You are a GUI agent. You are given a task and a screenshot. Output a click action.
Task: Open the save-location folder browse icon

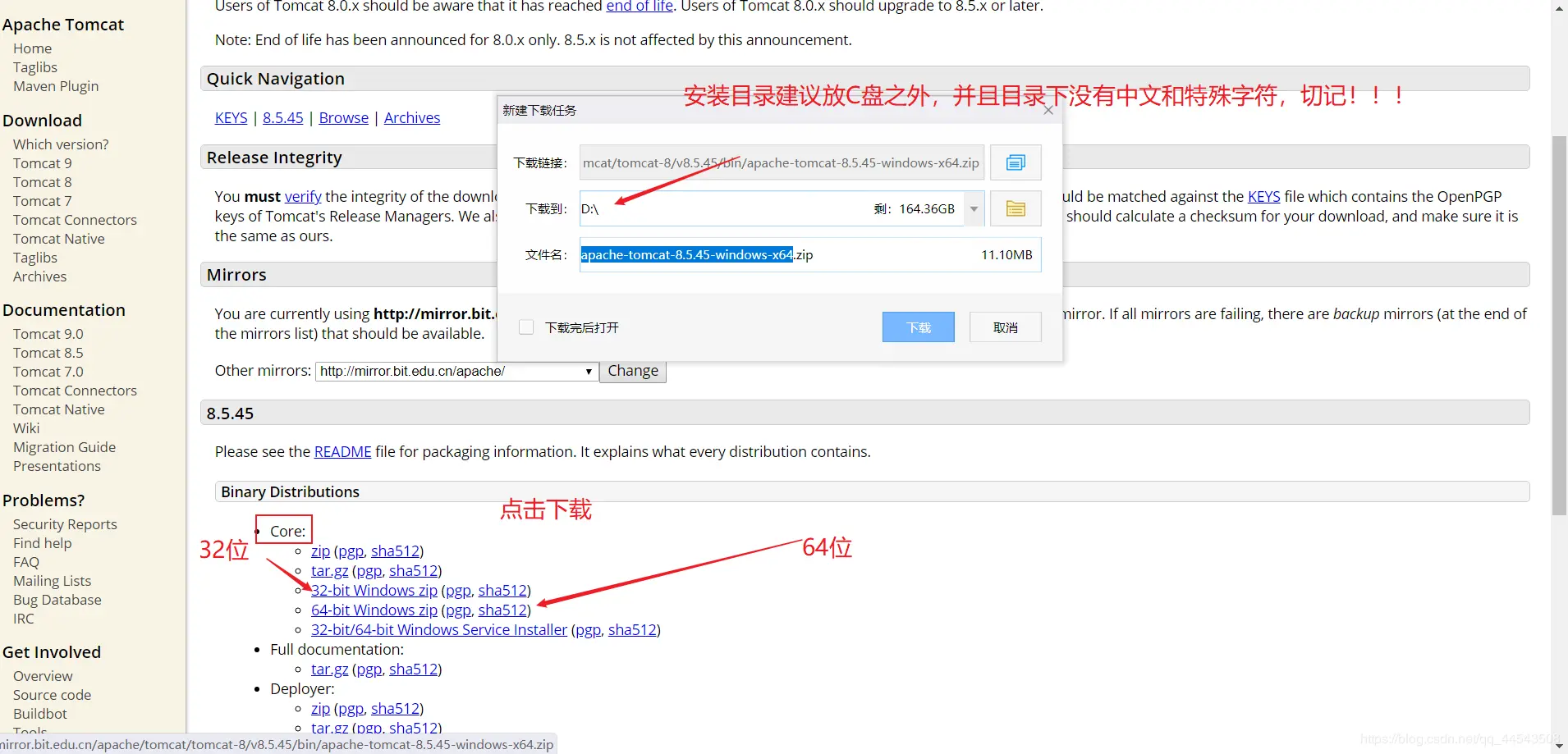[1015, 208]
